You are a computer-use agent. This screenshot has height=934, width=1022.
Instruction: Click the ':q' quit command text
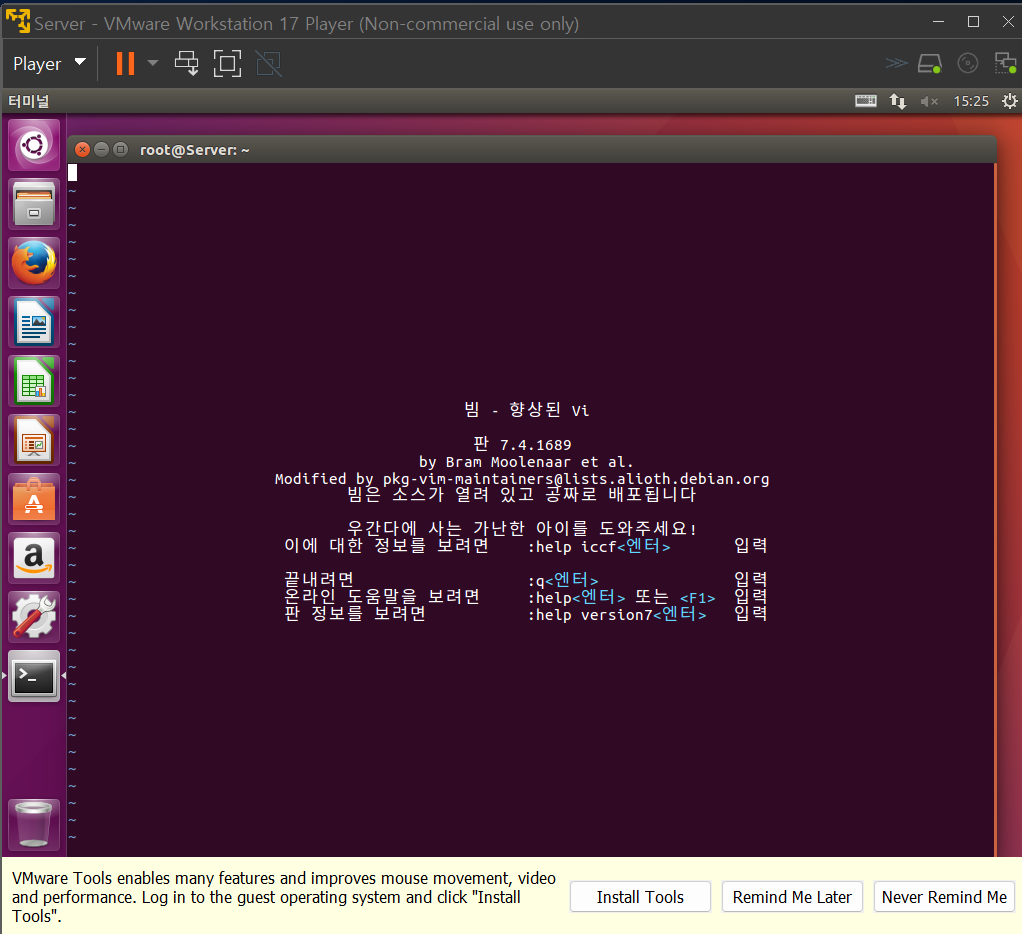536,581
